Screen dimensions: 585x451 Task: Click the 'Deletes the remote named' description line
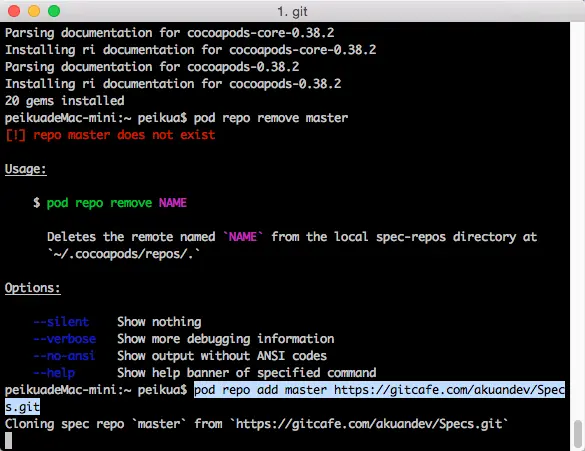click(292, 237)
